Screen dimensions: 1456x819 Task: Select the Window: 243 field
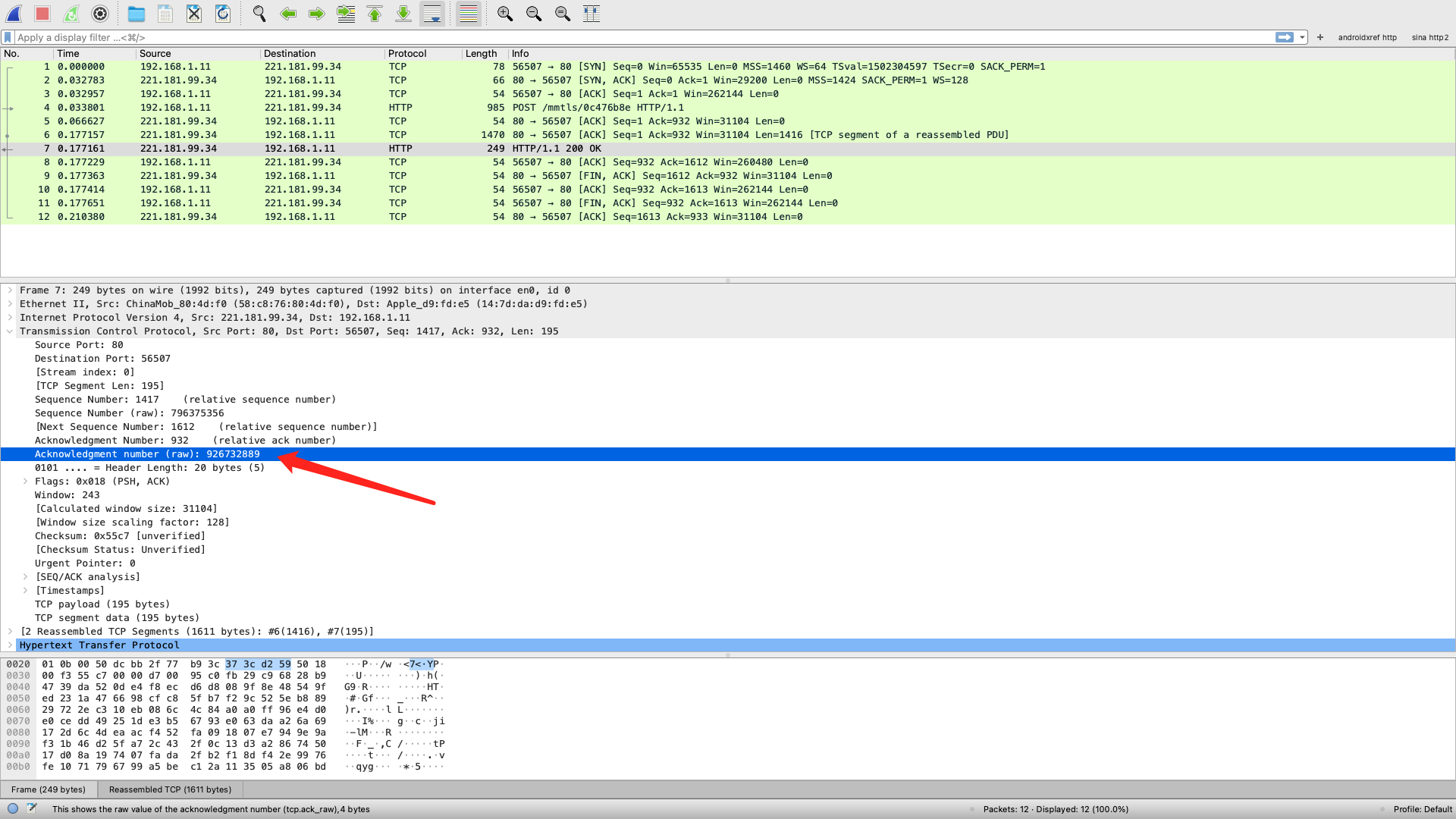728,495
